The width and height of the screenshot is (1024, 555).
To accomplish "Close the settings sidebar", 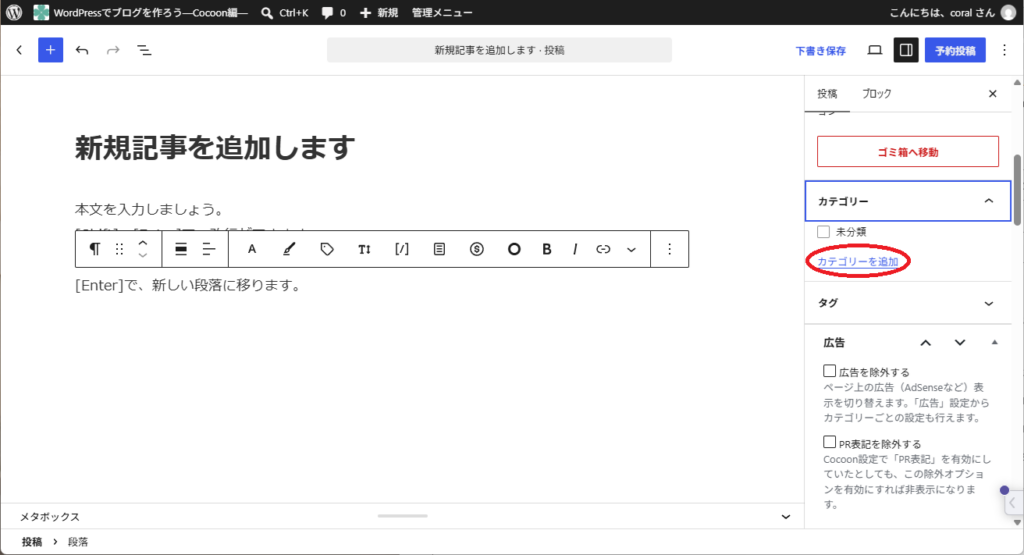I will pos(993,94).
